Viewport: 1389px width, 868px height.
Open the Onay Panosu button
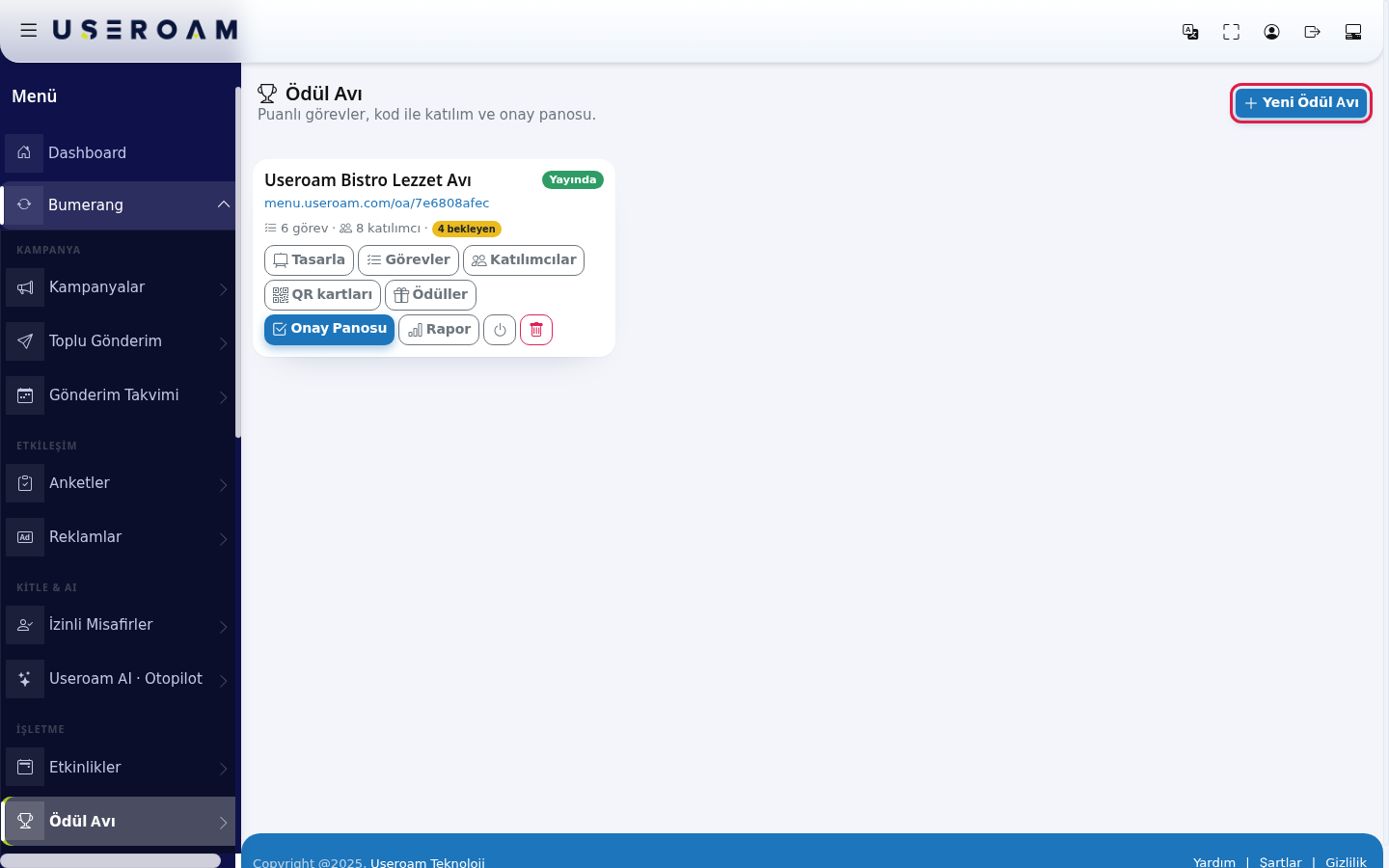[x=329, y=329]
